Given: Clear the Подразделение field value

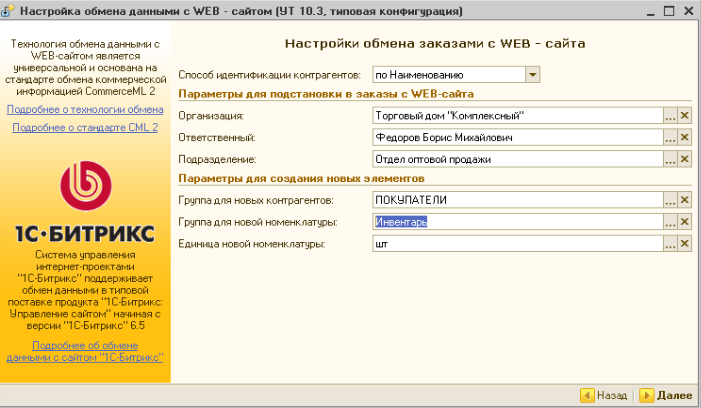Looking at the screenshot, I should click(685, 158).
